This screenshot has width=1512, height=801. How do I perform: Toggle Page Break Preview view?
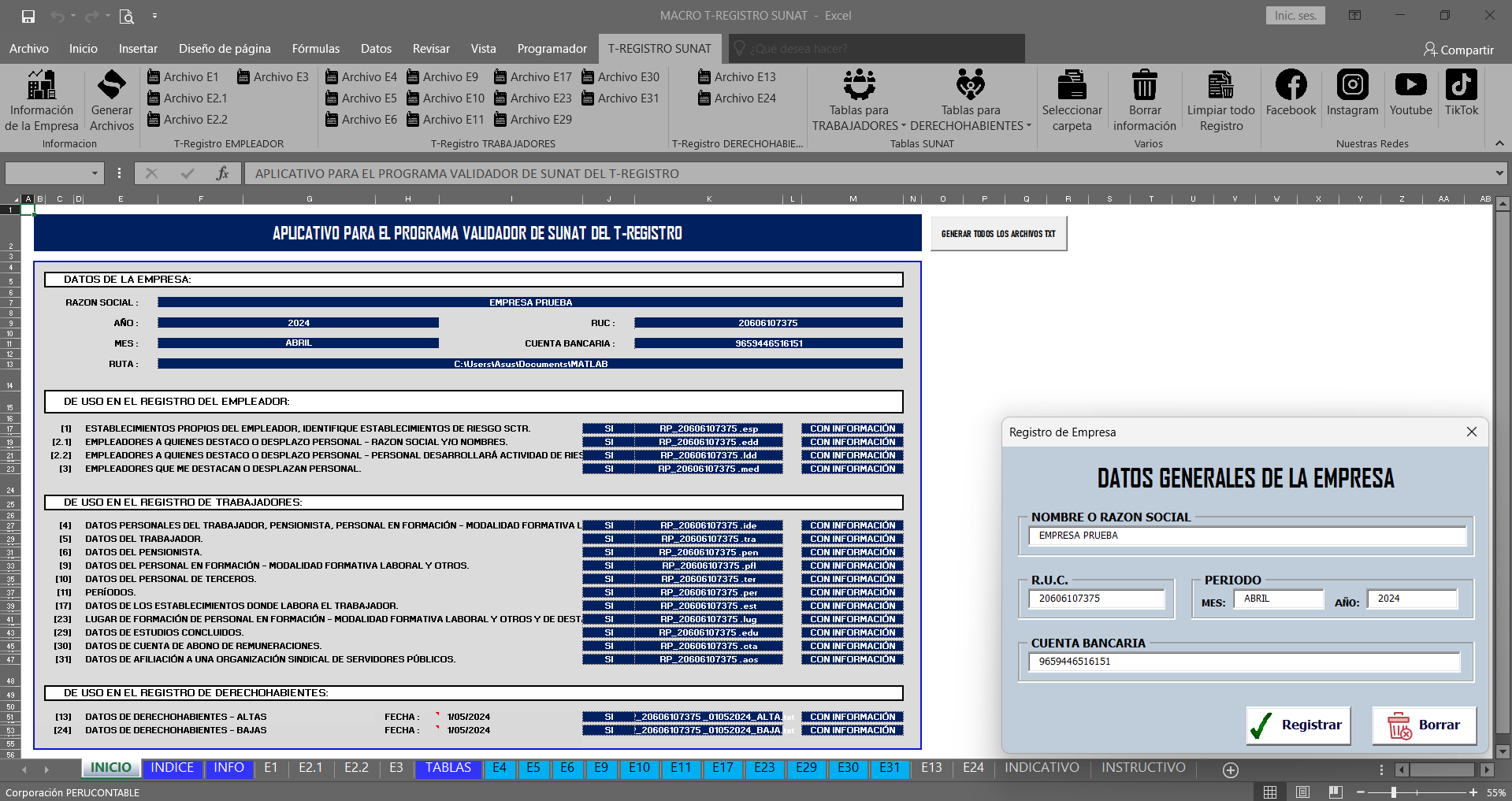click(x=1335, y=792)
